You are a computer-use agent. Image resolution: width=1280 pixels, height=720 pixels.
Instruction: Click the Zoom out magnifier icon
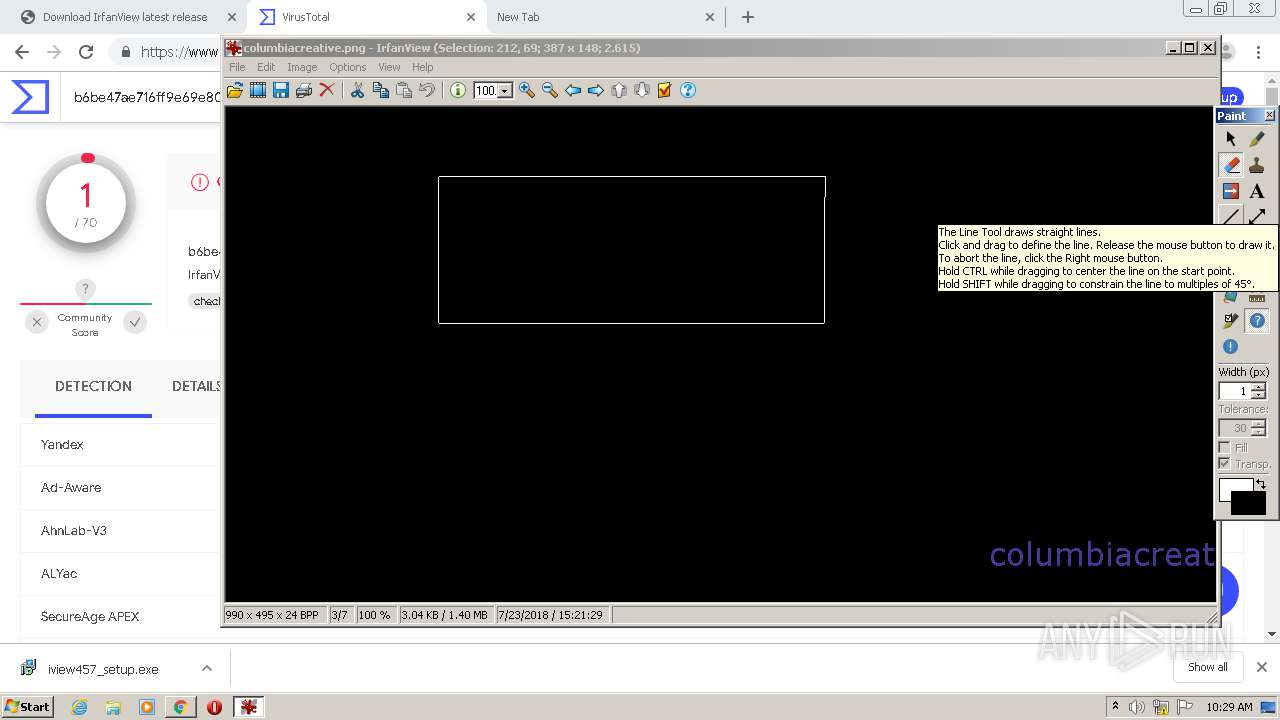[550, 90]
